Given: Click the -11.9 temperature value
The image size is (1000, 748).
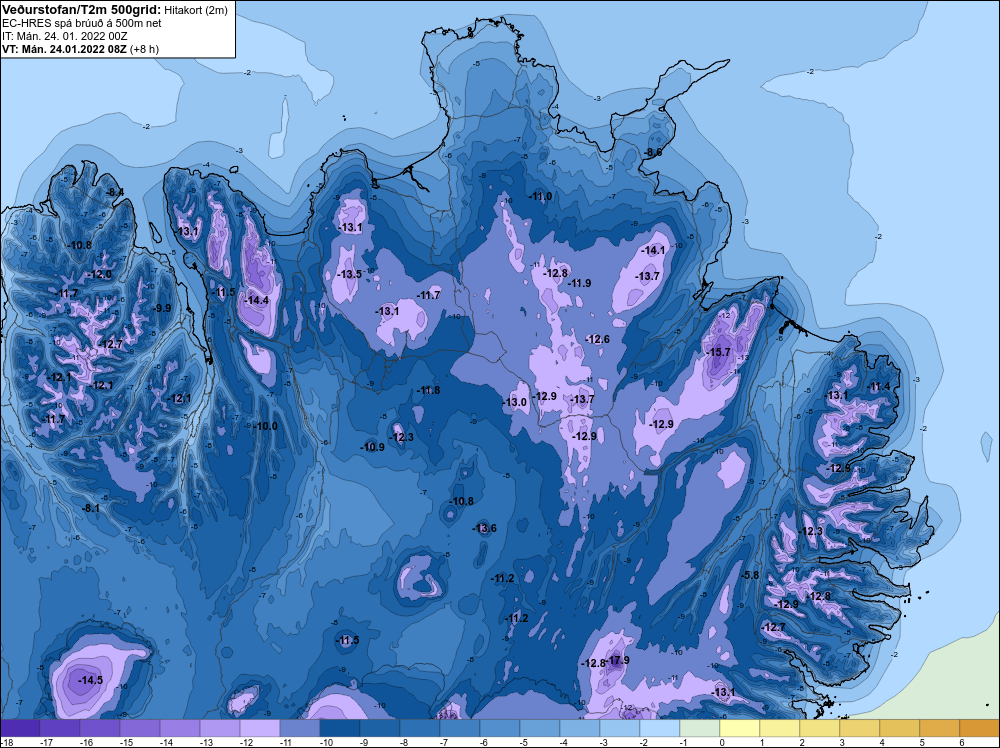Looking at the screenshot, I should pyautogui.click(x=579, y=283).
